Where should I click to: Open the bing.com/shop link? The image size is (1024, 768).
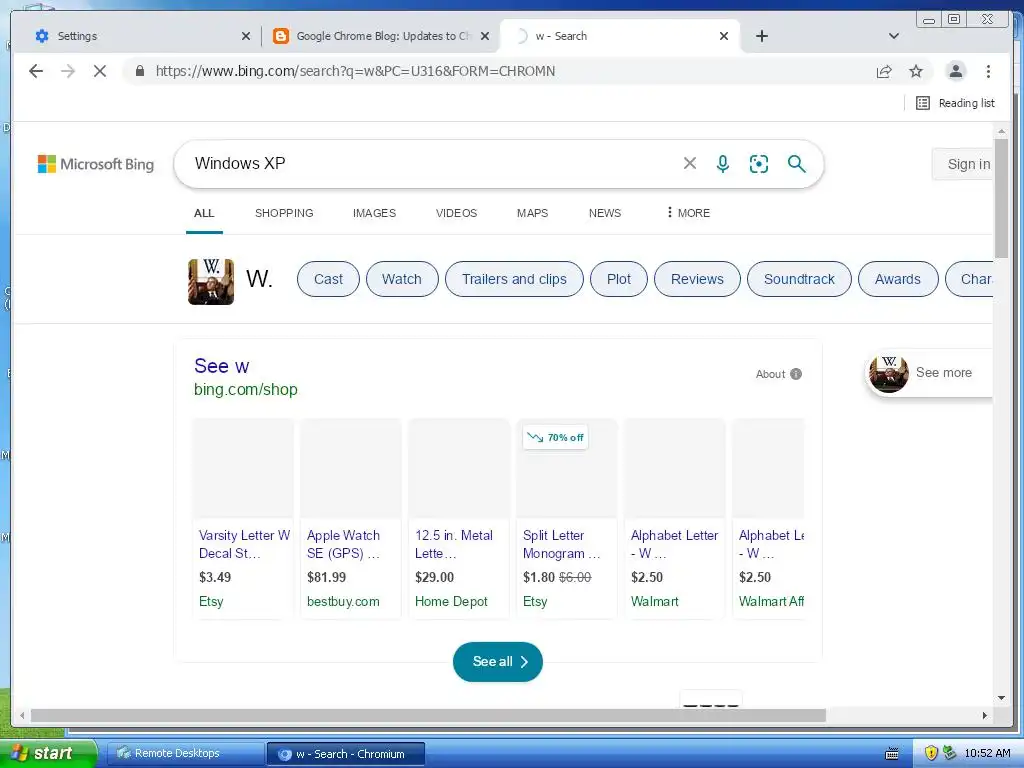(x=246, y=389)
